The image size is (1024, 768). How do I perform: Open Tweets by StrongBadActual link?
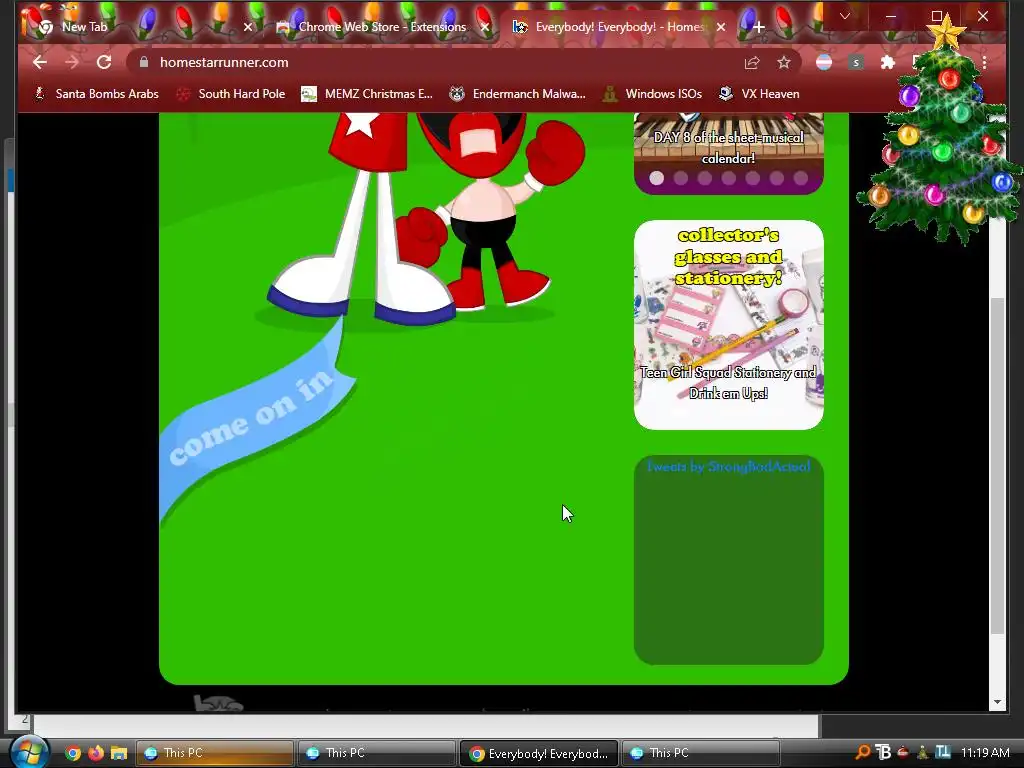tap(729, 466)
